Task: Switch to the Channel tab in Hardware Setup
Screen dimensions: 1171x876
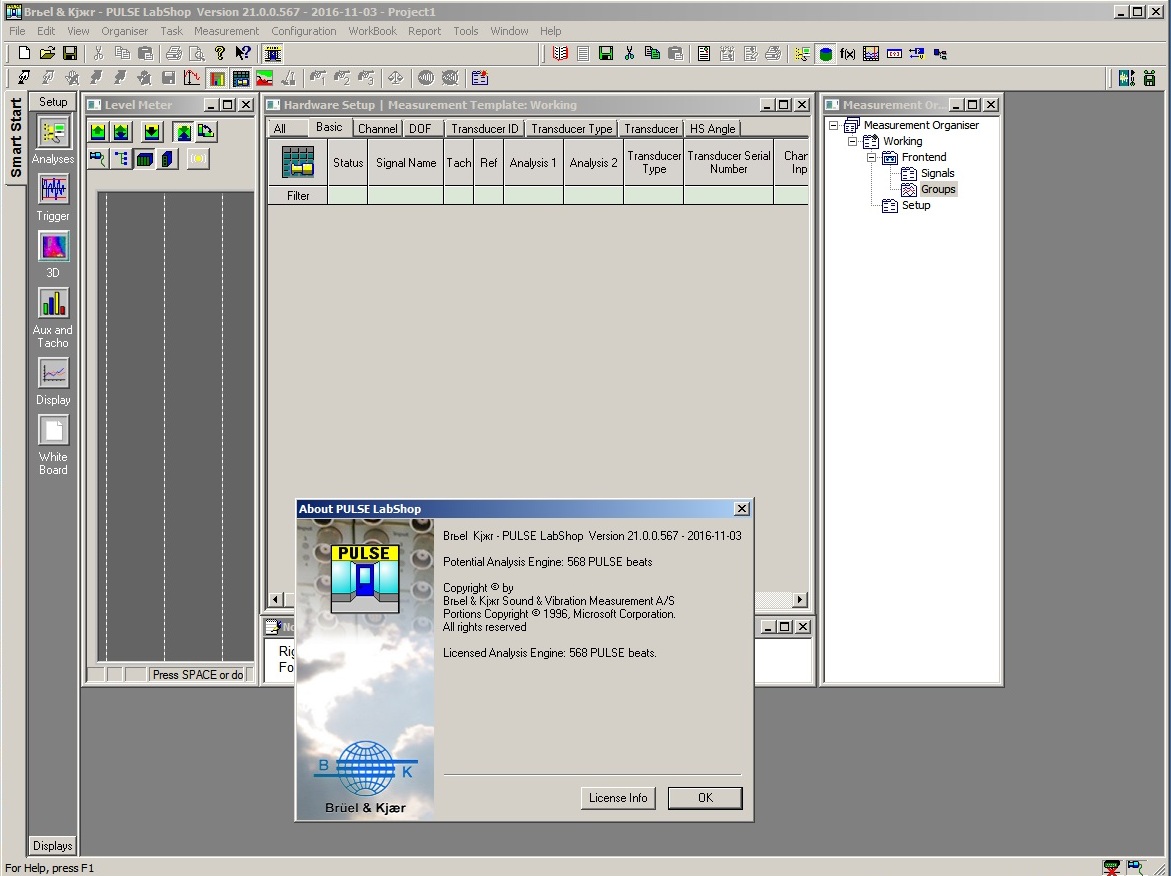Action: [x=377, y=128]
